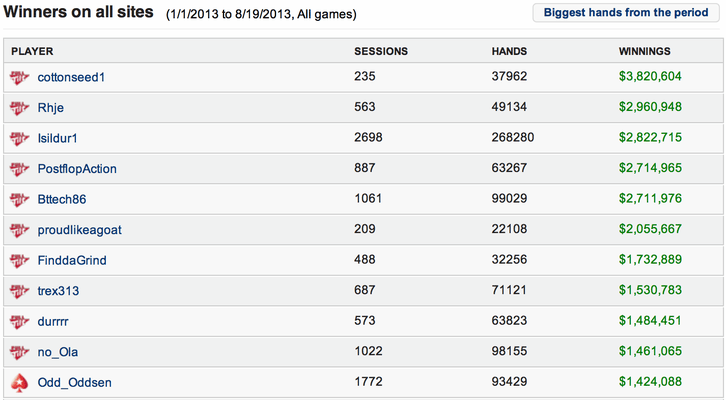Open FinddaGrind player link
The height and width of the screenshot is (400, 726).
[x=72, y=260]
